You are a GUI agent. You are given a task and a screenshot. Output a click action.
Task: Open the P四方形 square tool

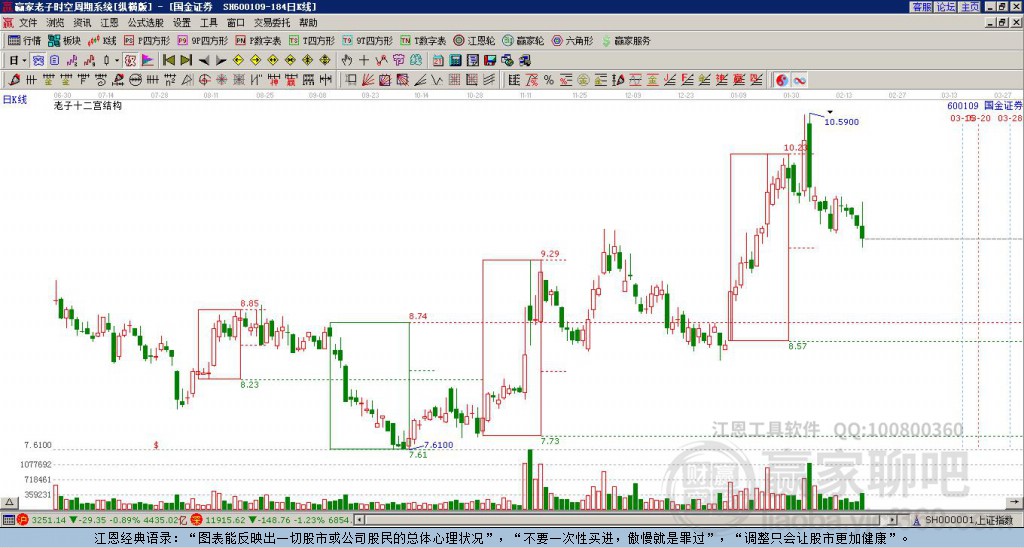(148, 40)
